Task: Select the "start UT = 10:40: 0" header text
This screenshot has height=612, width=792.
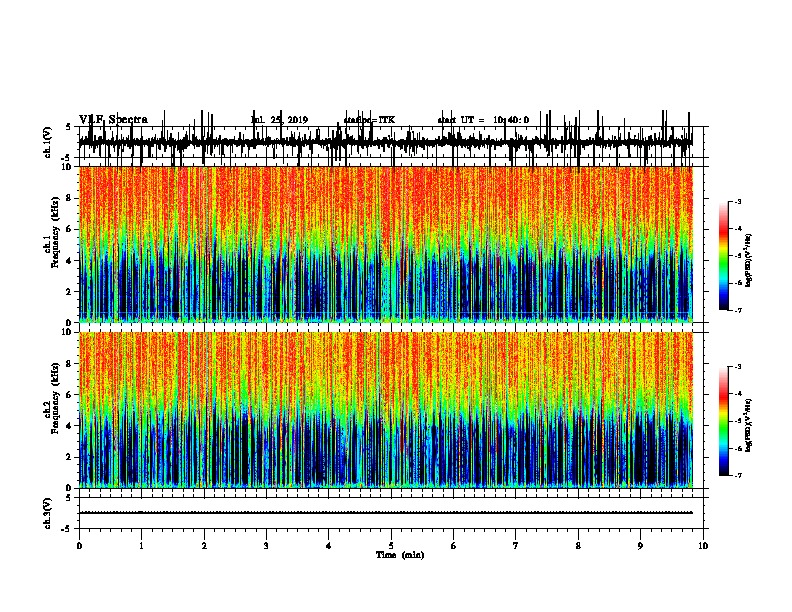Action: coord(483,120)
